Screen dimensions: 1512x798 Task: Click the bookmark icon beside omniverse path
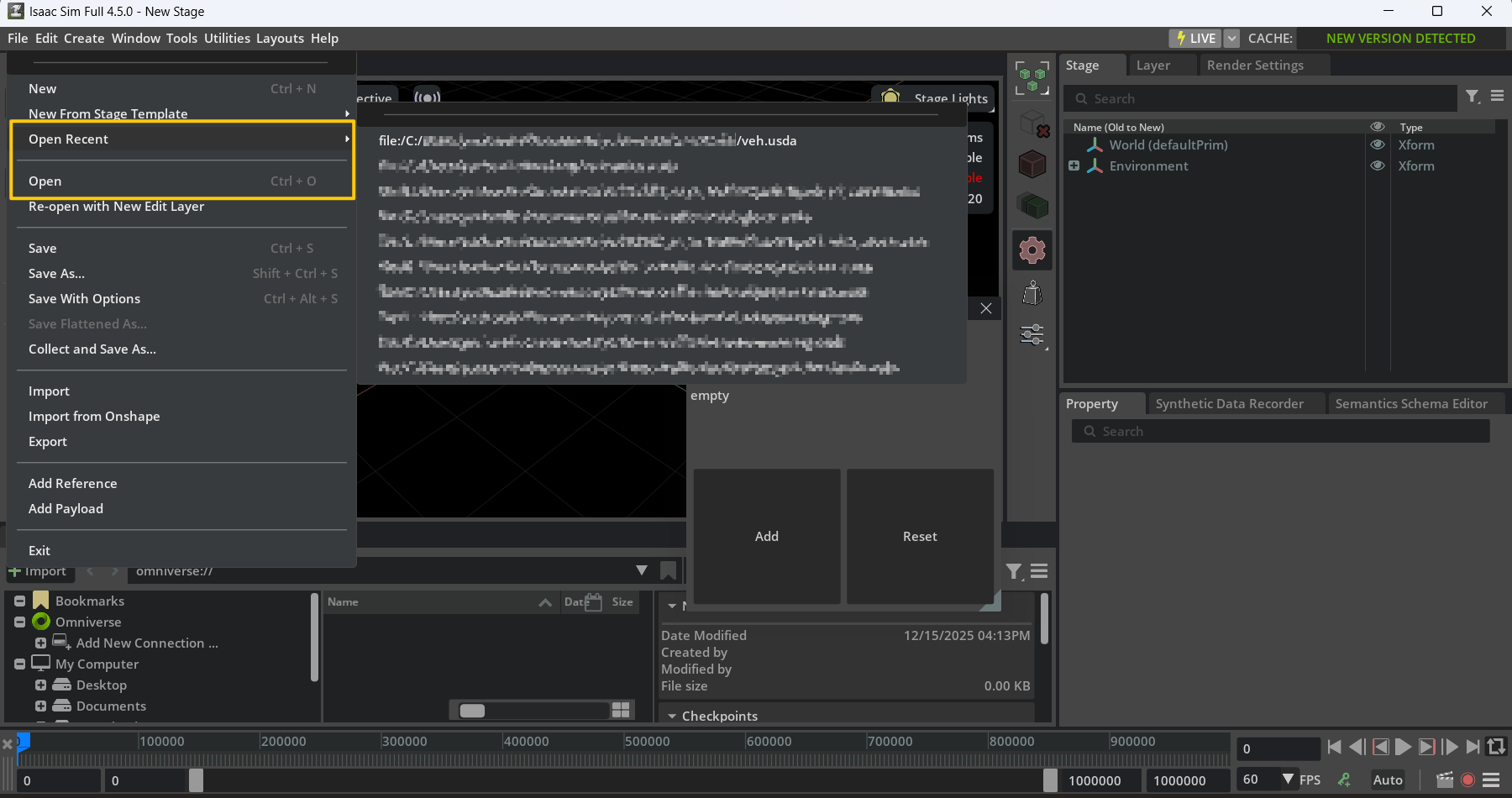coord(669,571)
